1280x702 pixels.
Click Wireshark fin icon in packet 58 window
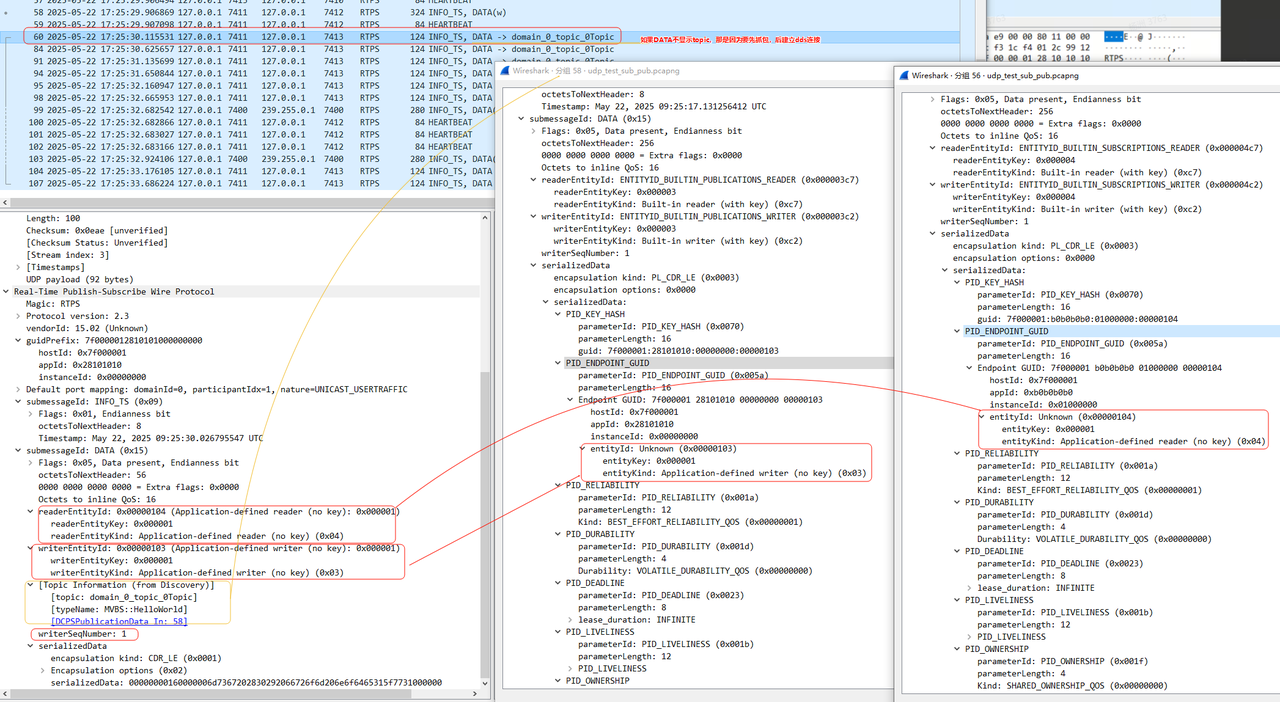(507, 72)
